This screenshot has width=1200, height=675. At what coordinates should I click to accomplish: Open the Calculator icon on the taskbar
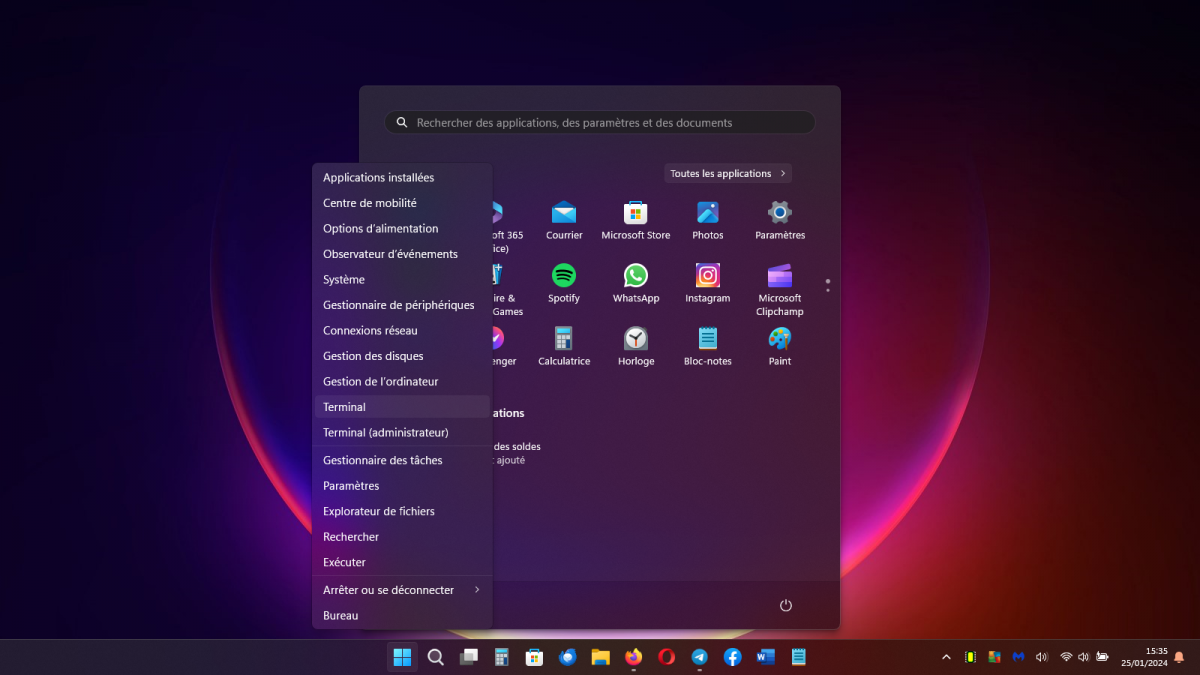coord(502,657)
